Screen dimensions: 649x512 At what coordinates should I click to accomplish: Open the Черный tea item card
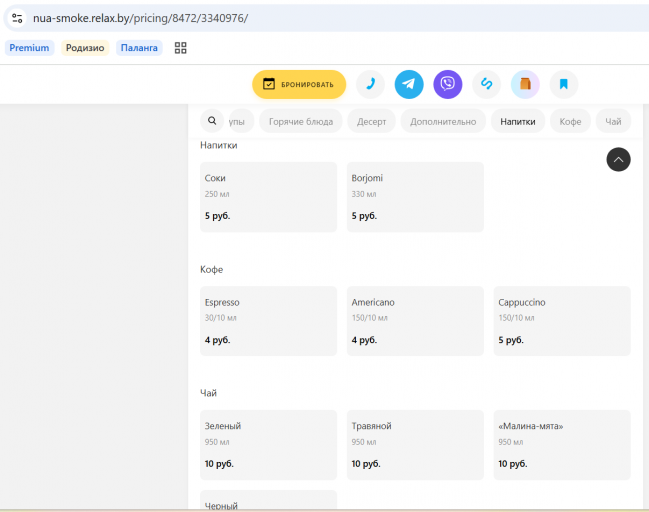click(x=268, y=500)
